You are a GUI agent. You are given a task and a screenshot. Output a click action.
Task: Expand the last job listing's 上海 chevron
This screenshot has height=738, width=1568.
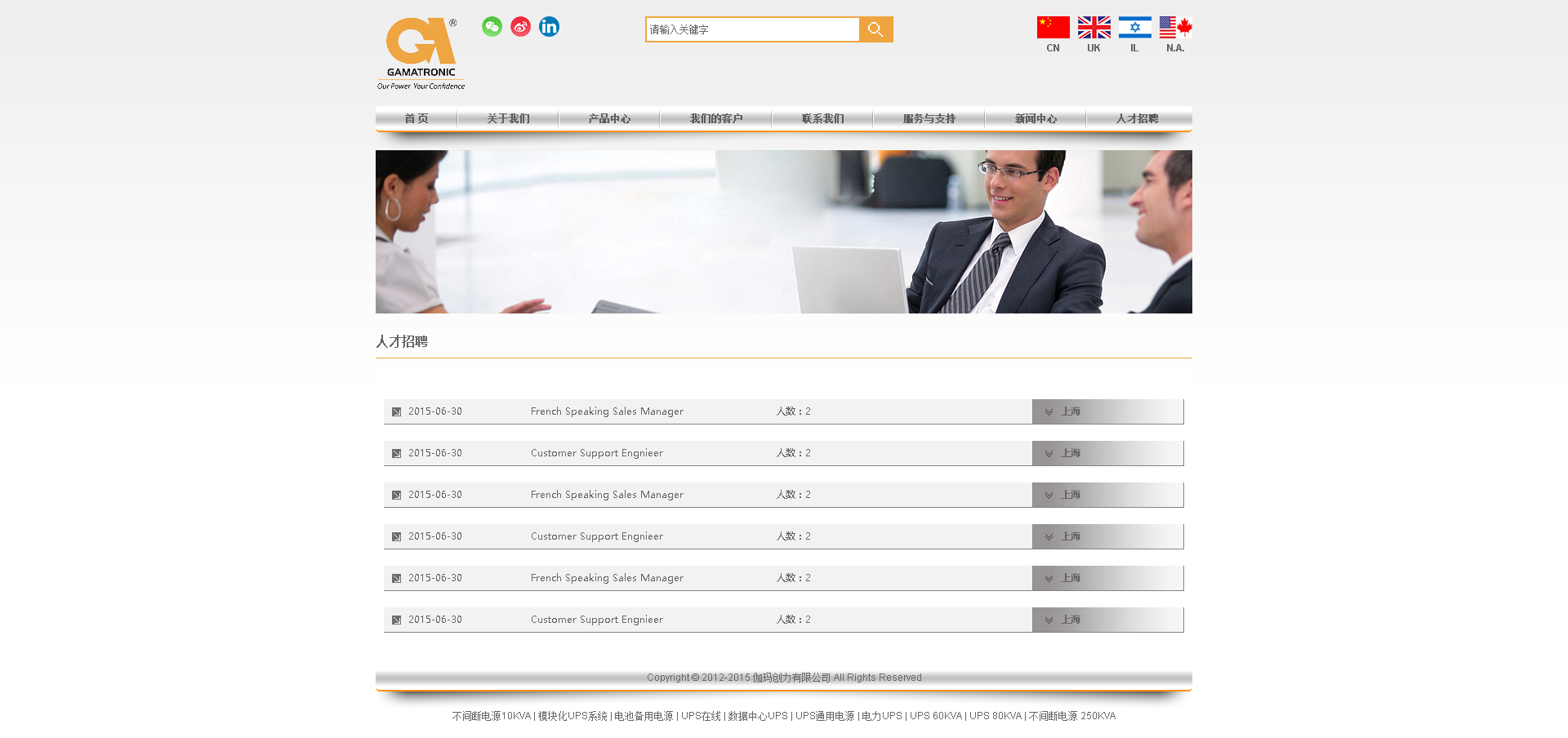click(x=1049, y=620)
